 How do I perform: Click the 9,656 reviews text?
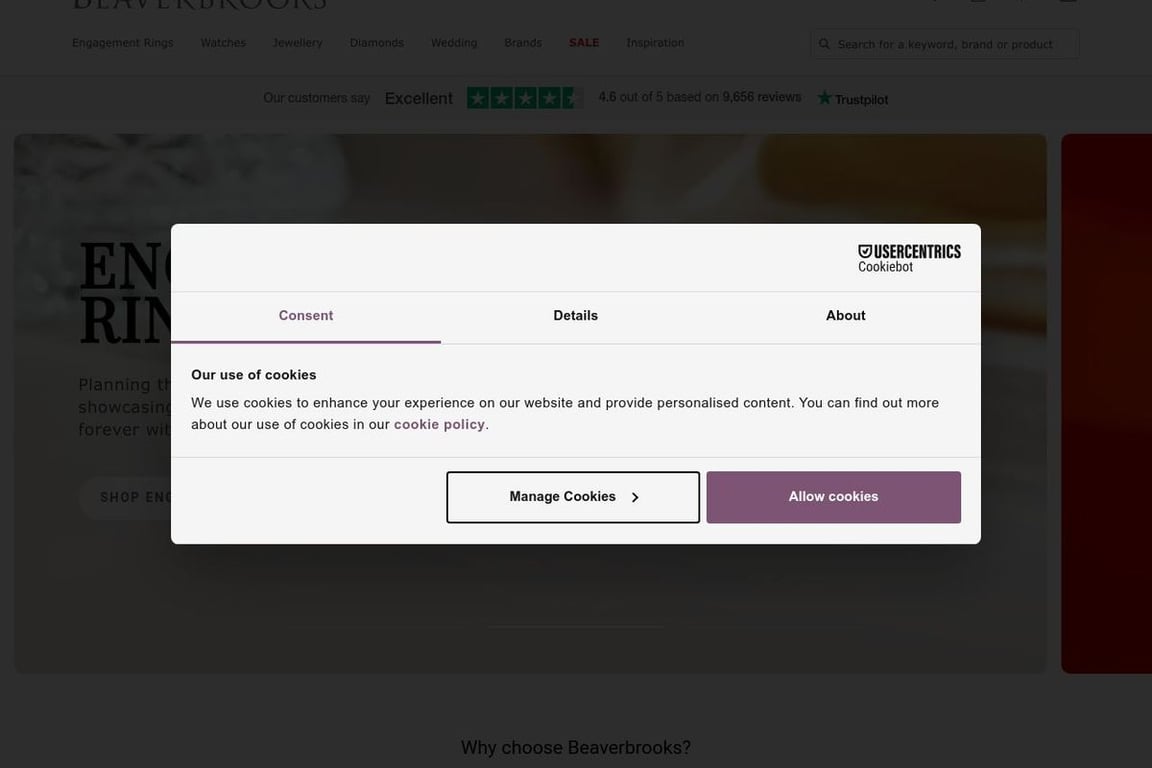pyautogui.click(x=762, y=97)
